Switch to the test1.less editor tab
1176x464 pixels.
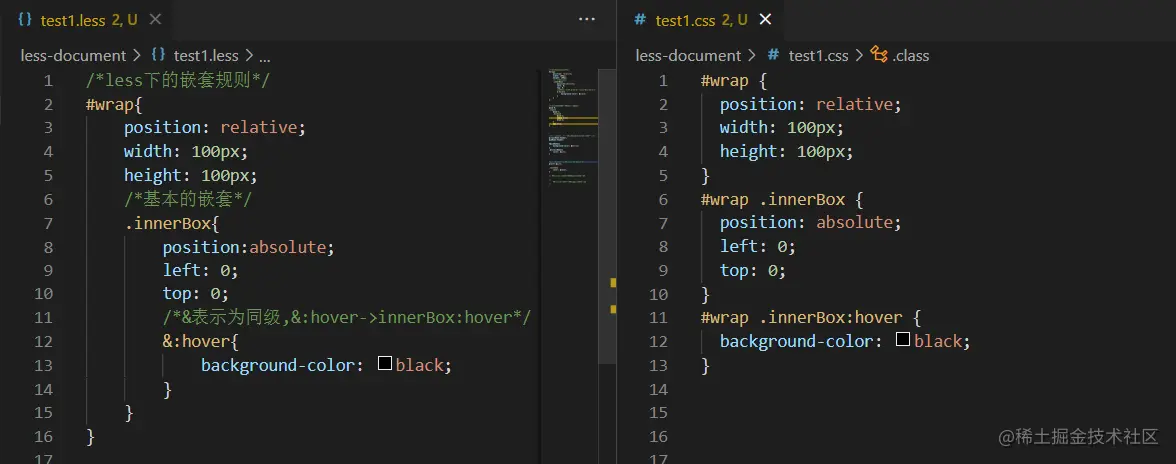[86, 20]
